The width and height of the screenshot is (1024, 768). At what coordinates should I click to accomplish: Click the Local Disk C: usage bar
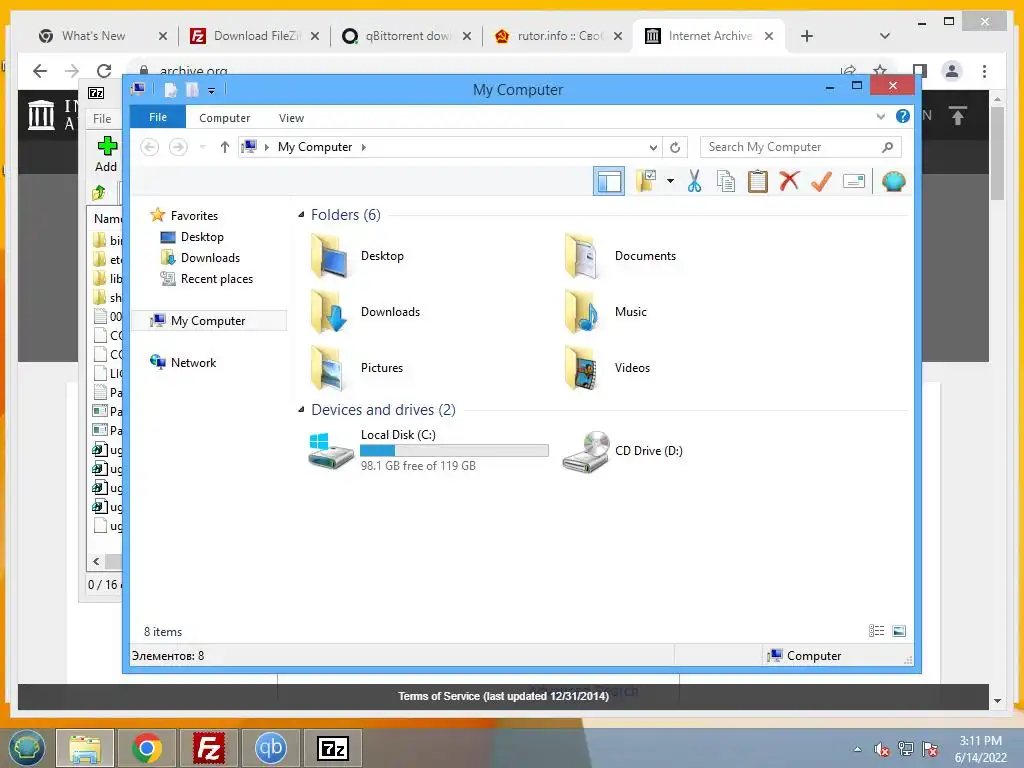pyautogui.click(x=455, y=451)
